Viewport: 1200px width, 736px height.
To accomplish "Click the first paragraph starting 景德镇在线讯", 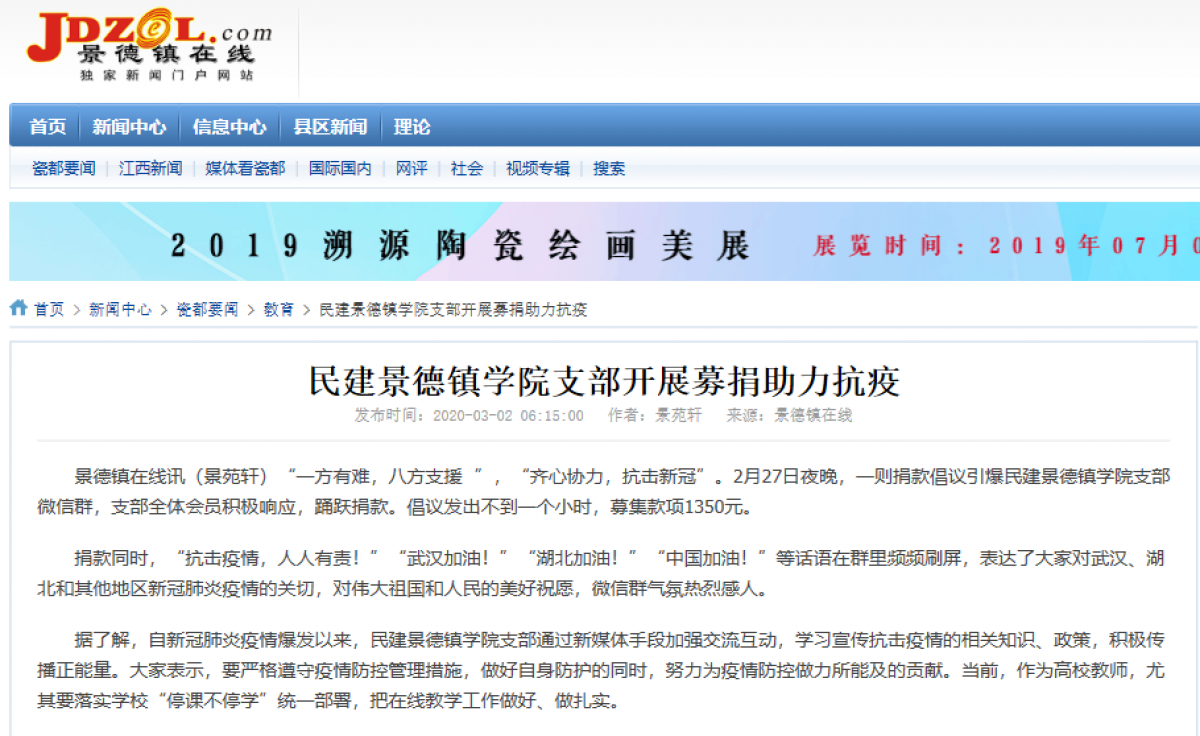I will click(x=604, y=490).
